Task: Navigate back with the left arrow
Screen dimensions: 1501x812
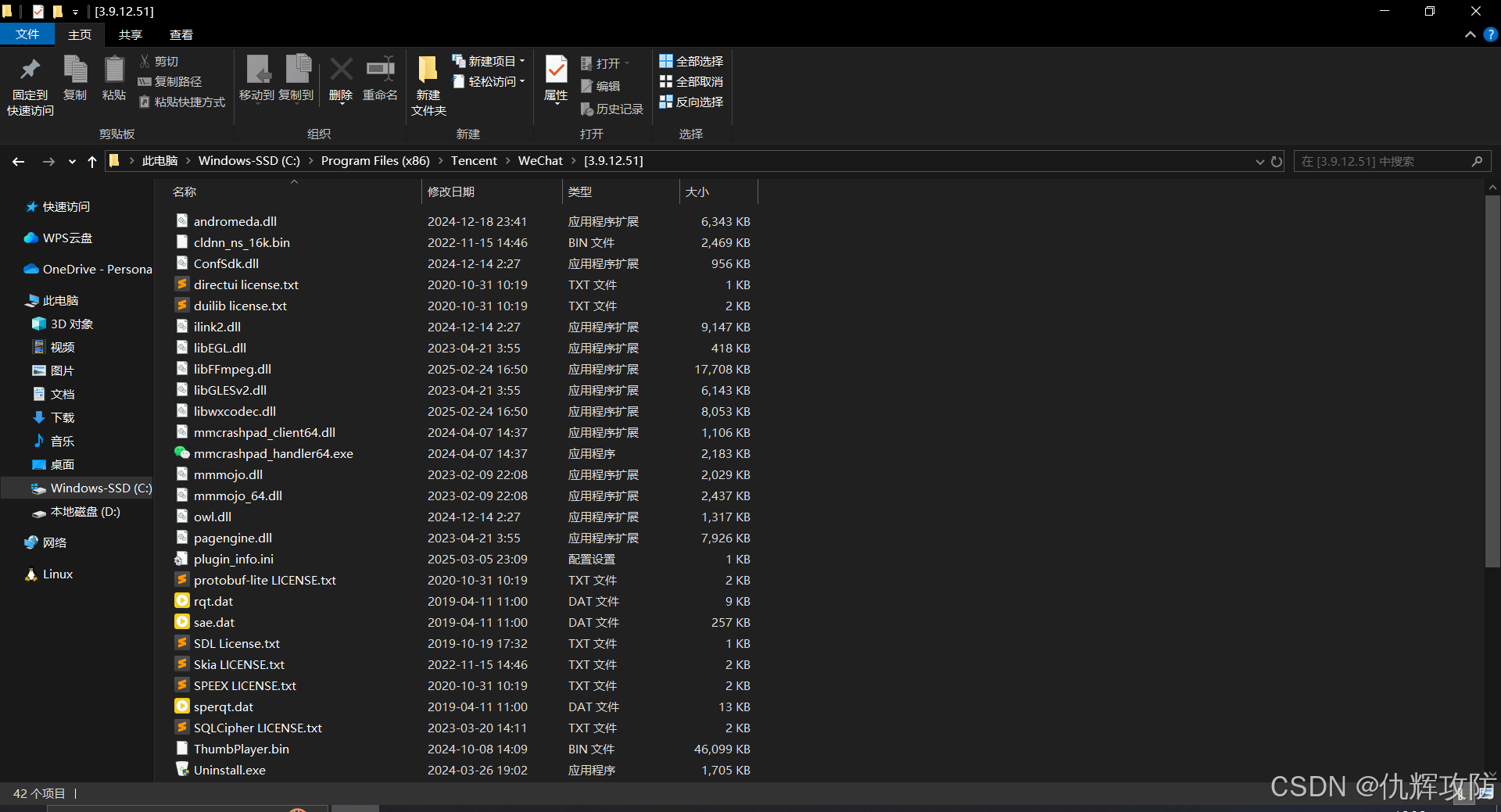Action: tap(19, 161)
